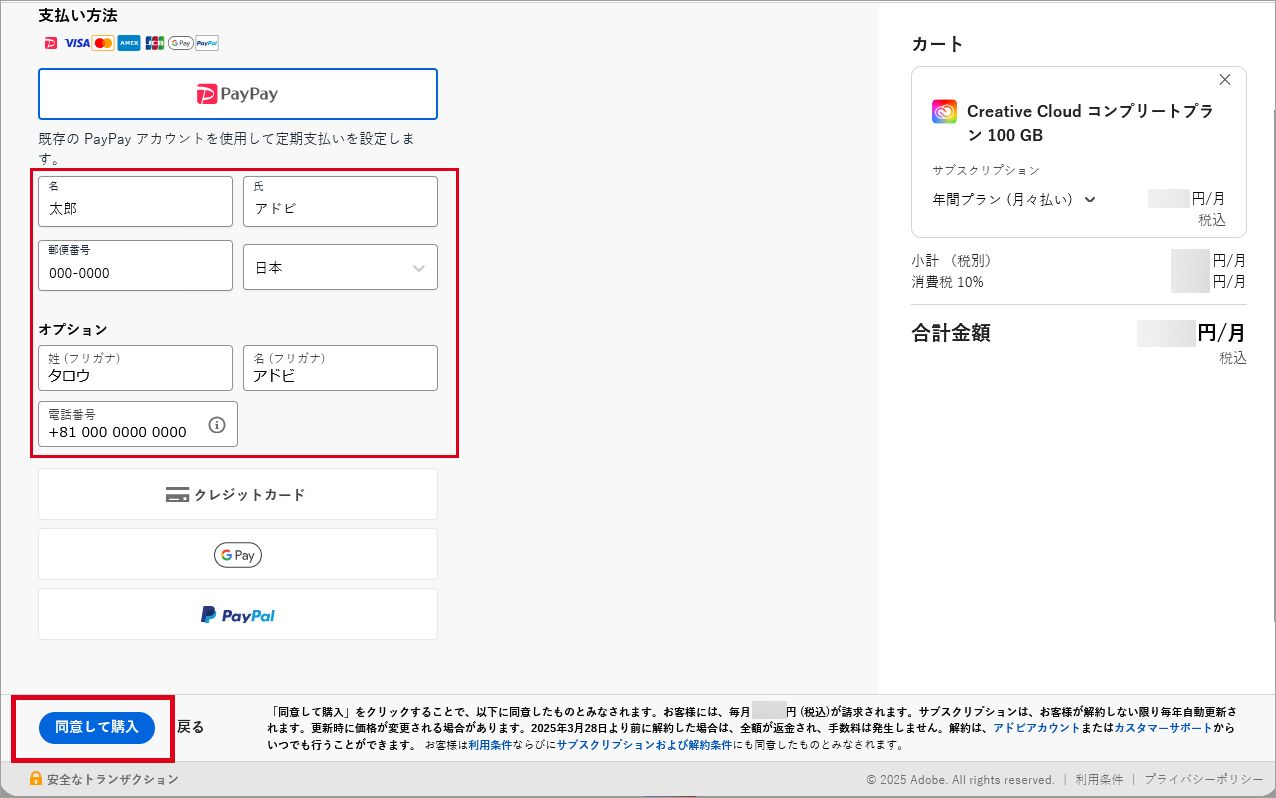Image resolution: width=1276 pixels, height=798 pixels.
Task: Open the プライバシーポリシー footer link
Action: pyautogui.click(x=1204, y=779)
